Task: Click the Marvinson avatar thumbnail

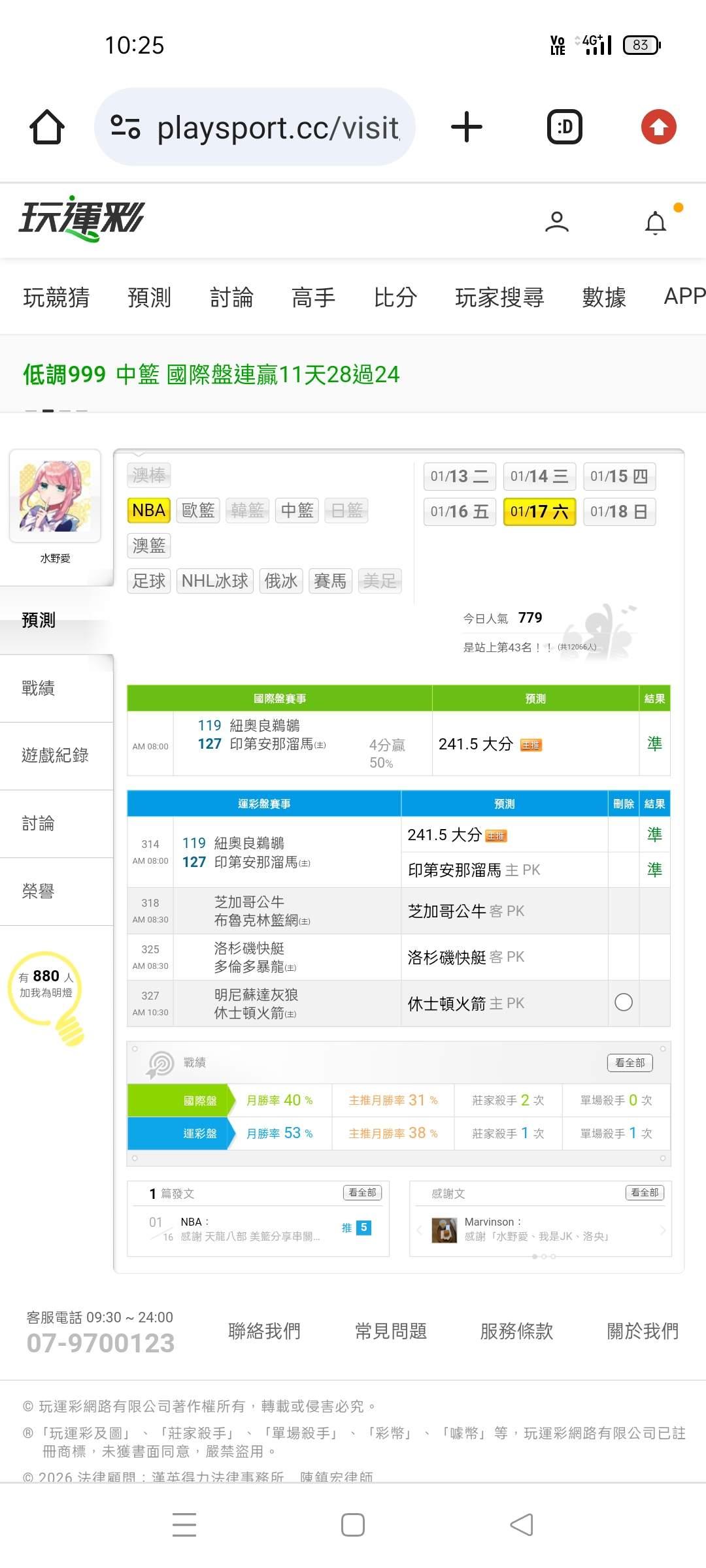Action: 445,1230
